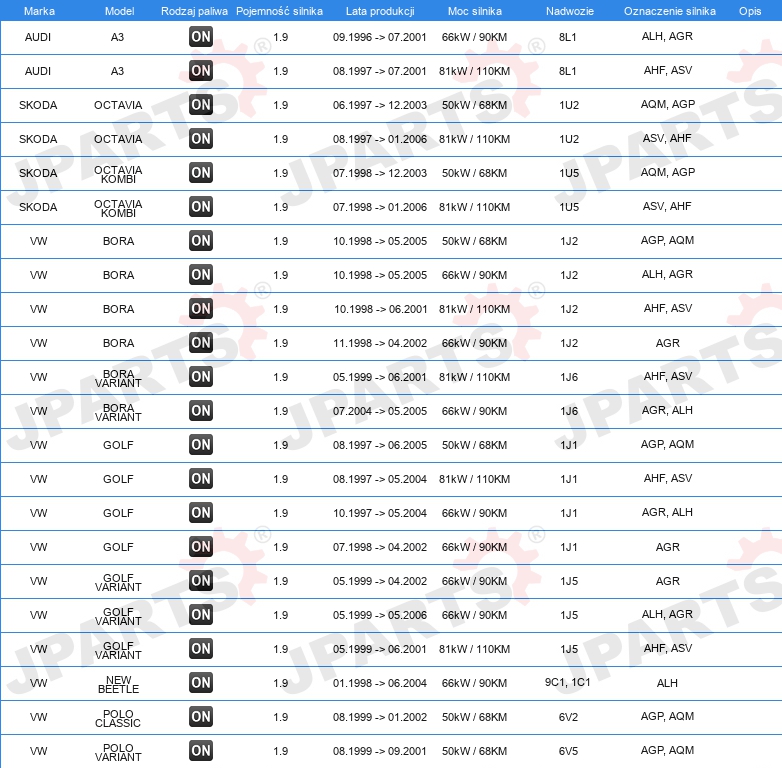The image size is (782, 768).
Task: Click ON icon in VW Golf 10.1997 row
Action: (x=201, y=512)
